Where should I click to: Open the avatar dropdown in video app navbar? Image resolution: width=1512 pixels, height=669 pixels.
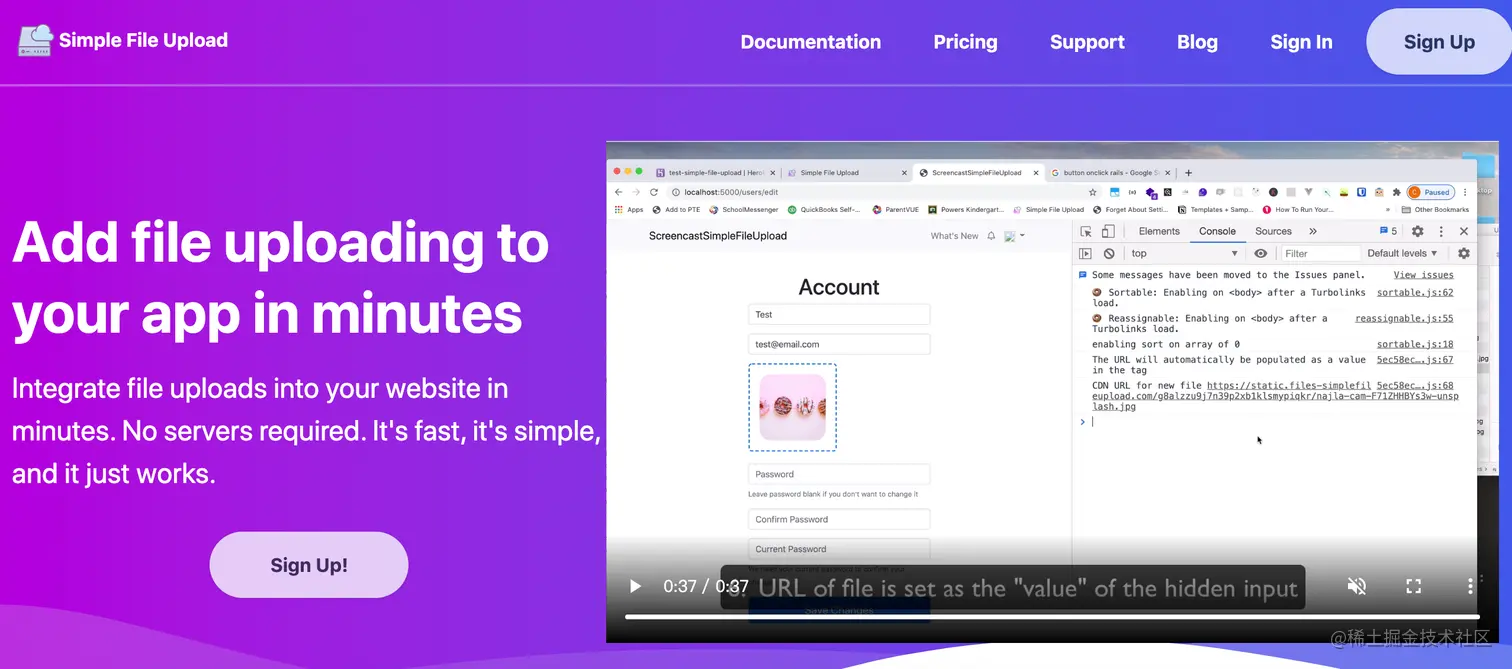coord(1014,236)
